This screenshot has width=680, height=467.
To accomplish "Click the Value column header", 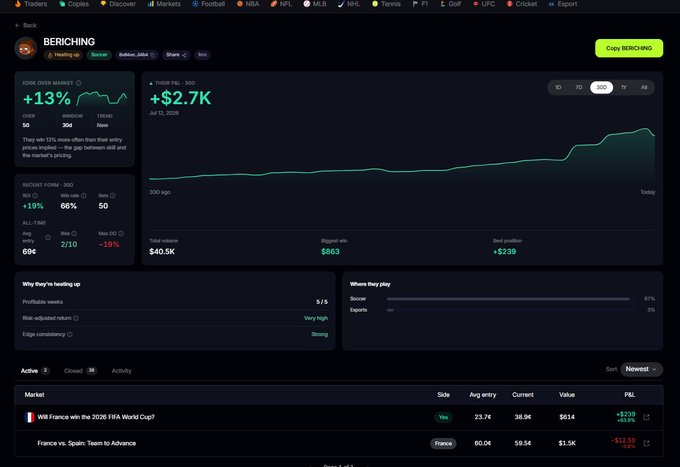I will click(567, 395).
